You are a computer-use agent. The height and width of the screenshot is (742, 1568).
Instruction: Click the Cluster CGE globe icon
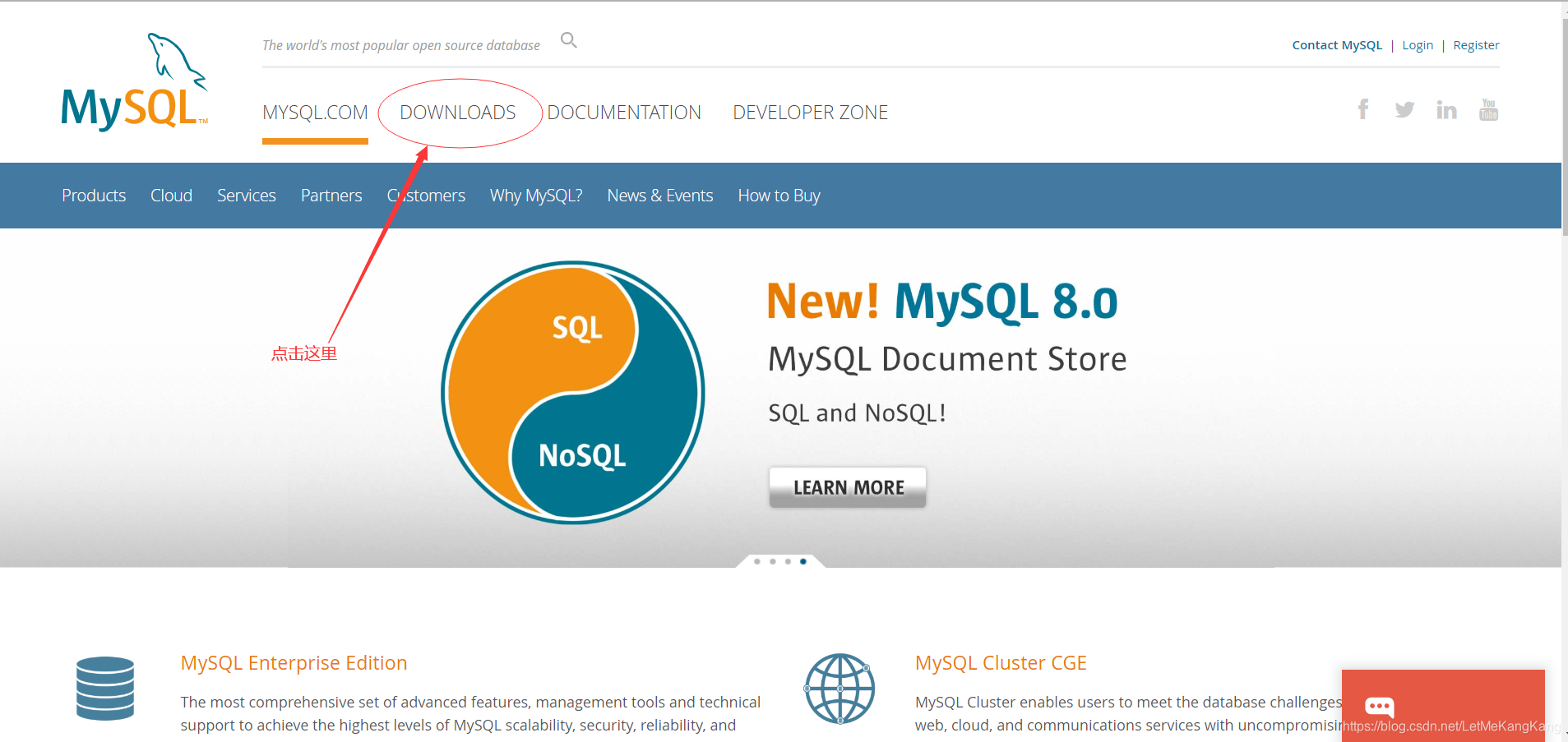coord(840,689)
